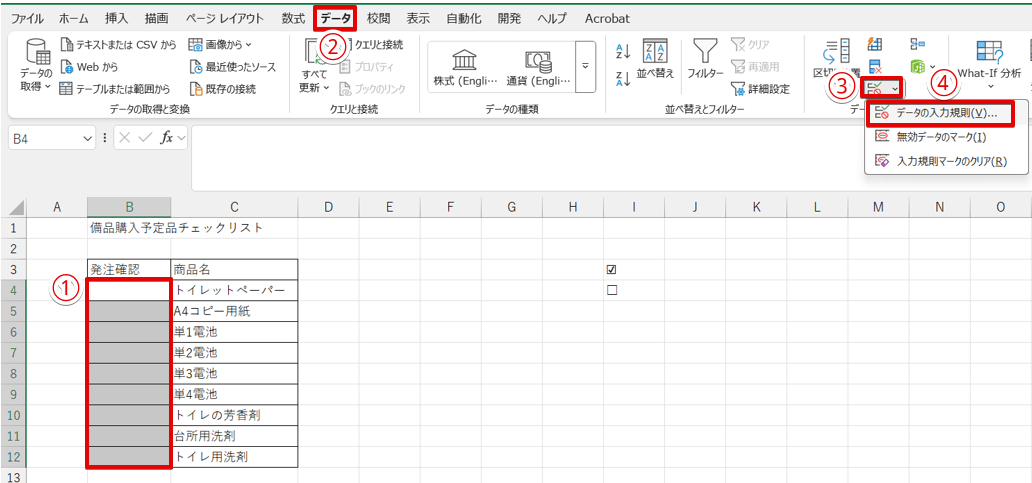Confirm formula entry with the check icon
The image size is (1032, 483).
pyautogui.click(x=146, y=138)
